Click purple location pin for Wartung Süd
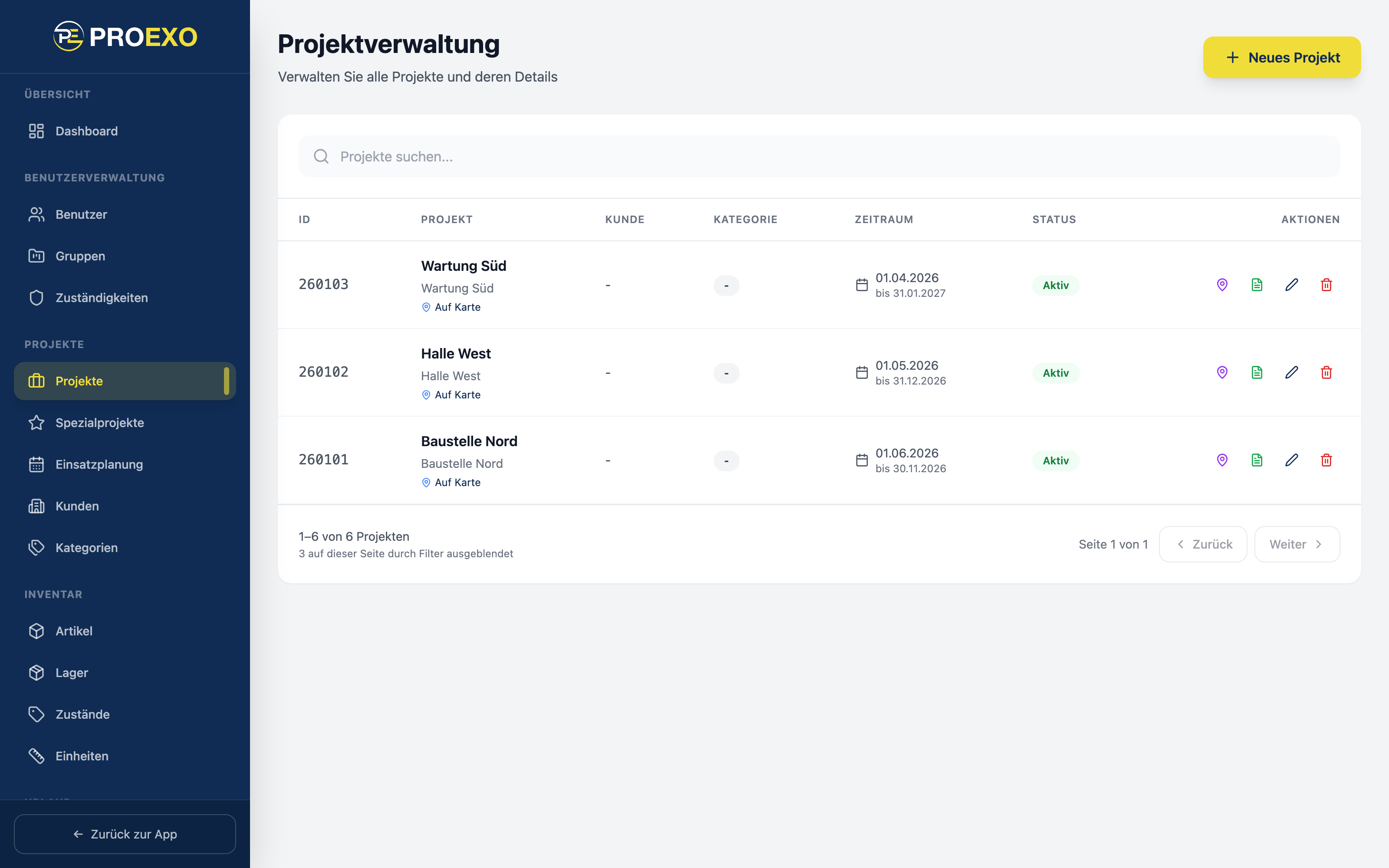The image size is (1389, 868). coord(1222,285)
